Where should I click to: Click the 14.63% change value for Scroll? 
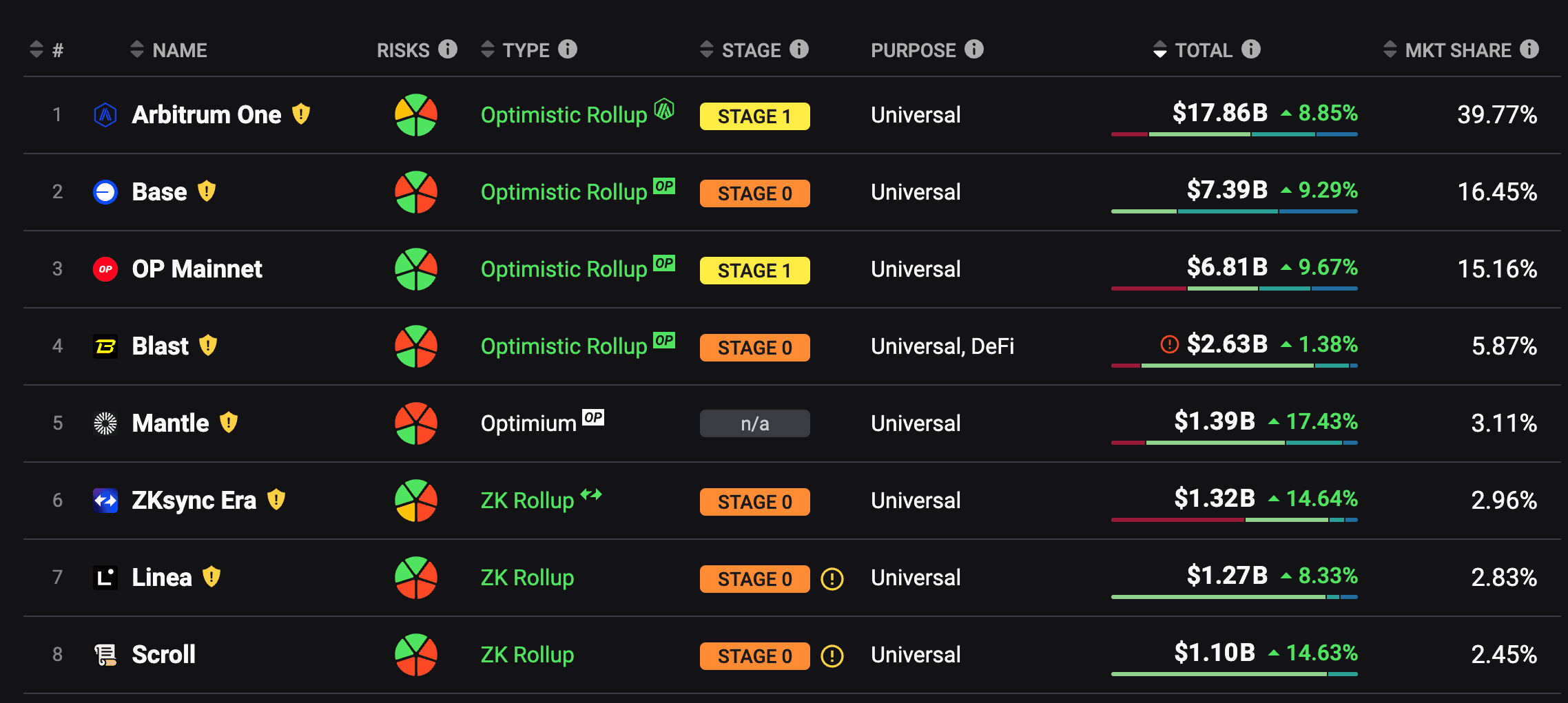pyautogui.click(x=1321, y=652)
